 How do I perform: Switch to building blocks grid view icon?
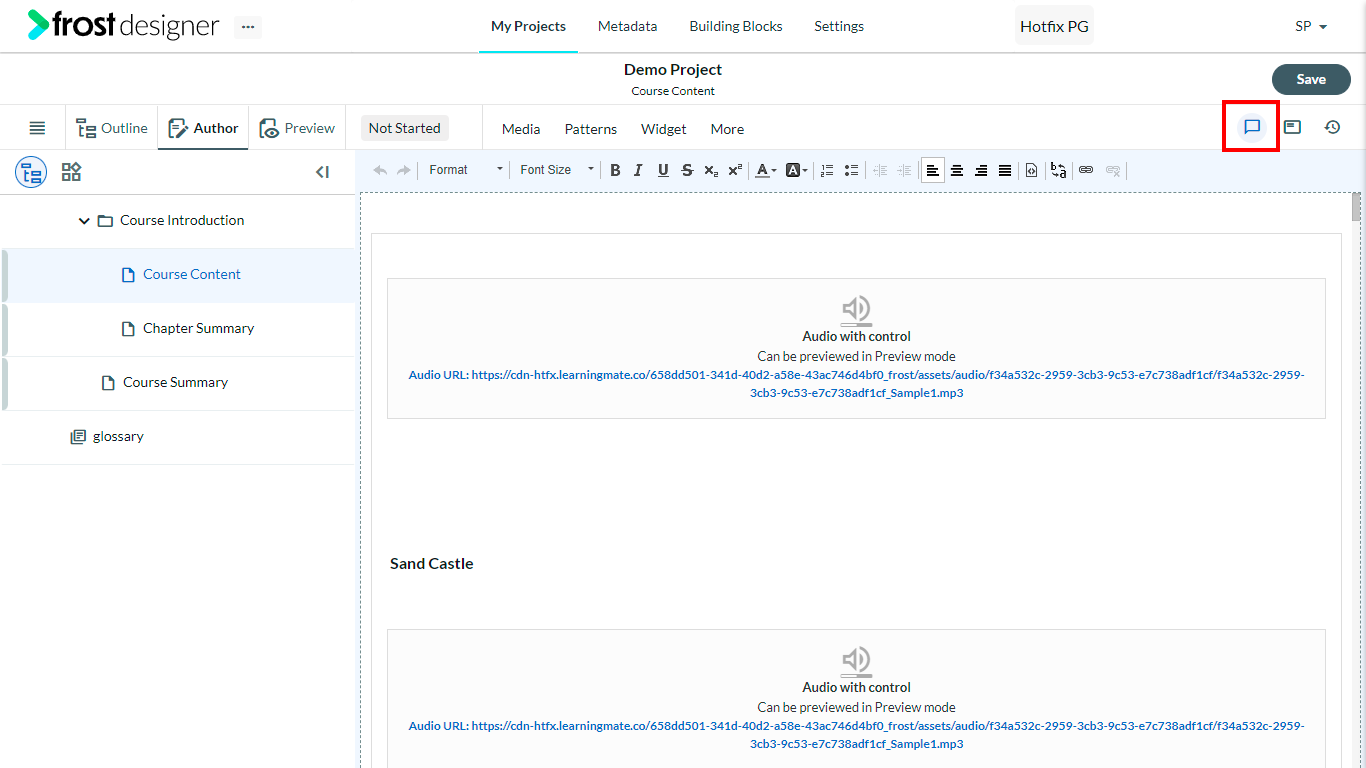[x=71, y=172]
